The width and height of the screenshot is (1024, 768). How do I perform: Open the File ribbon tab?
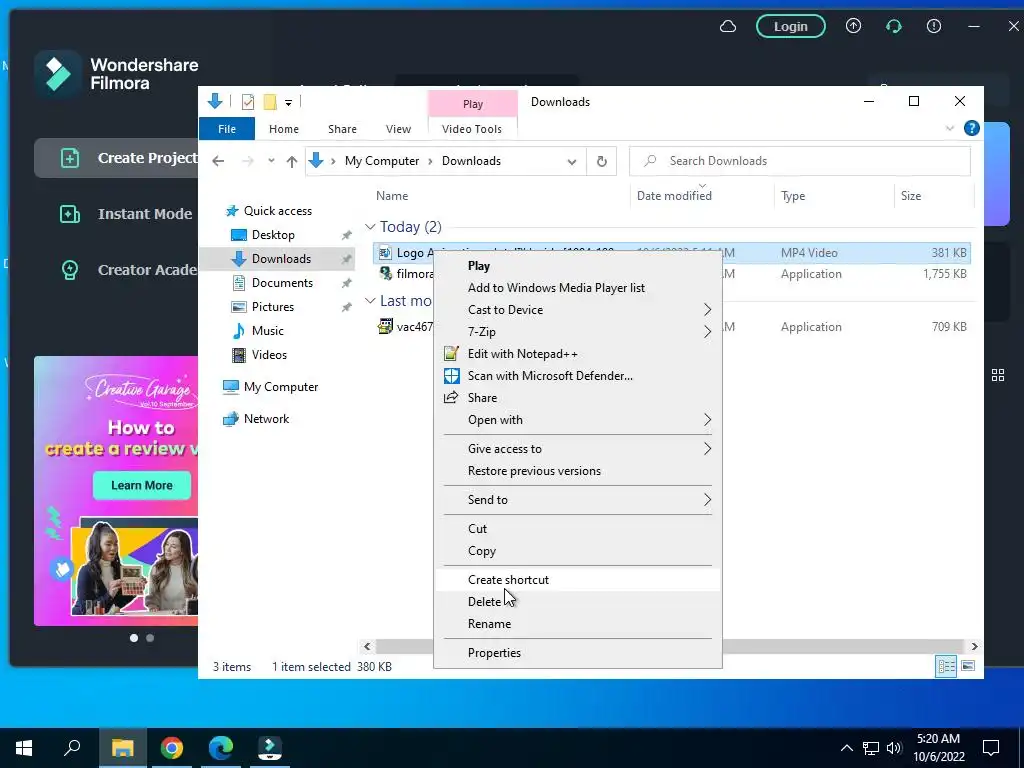coord(227,129)
